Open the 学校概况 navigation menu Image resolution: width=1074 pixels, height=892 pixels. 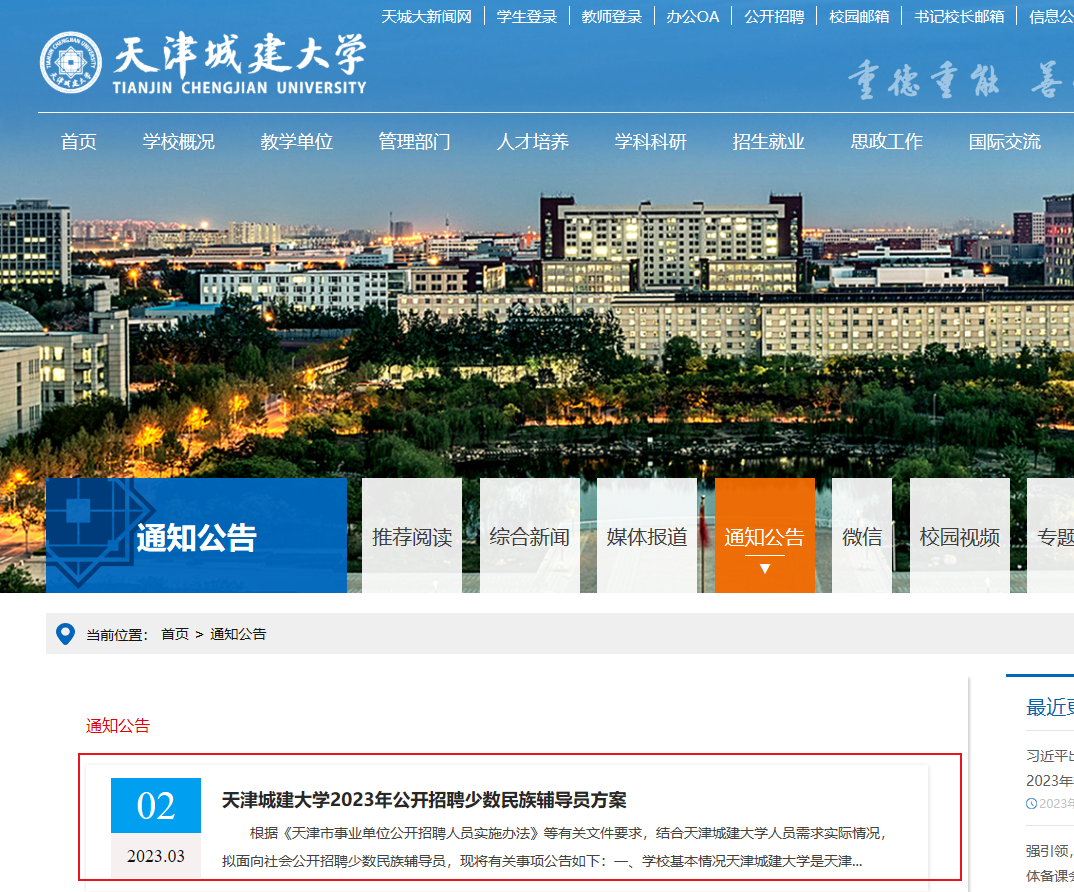pos(179,142)
